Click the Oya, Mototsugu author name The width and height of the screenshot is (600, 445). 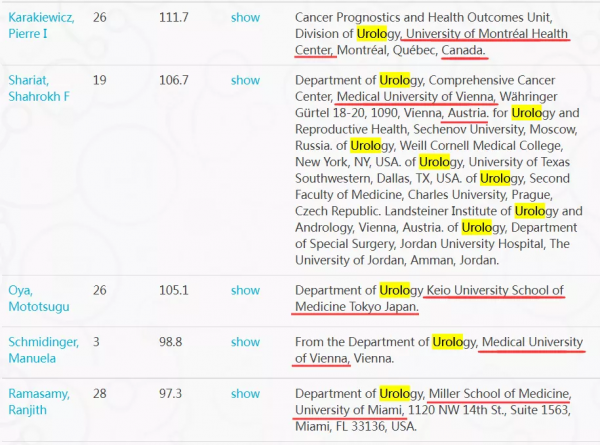click(36, 298)
